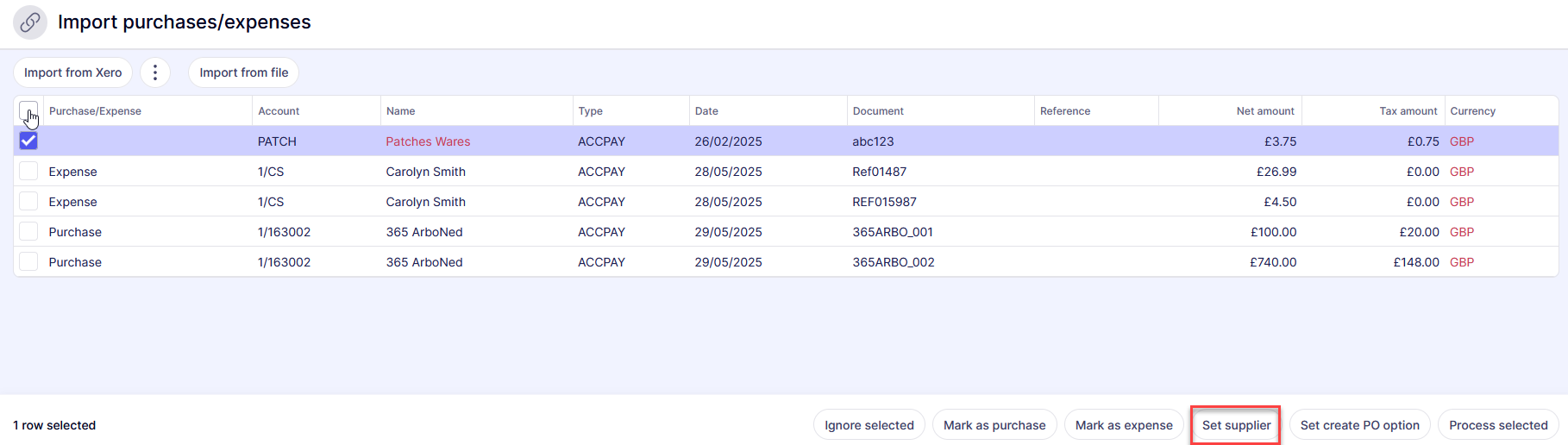Check the 365ARBO_001 row checkbox
1568x445 pixels.
coord(28,232)
